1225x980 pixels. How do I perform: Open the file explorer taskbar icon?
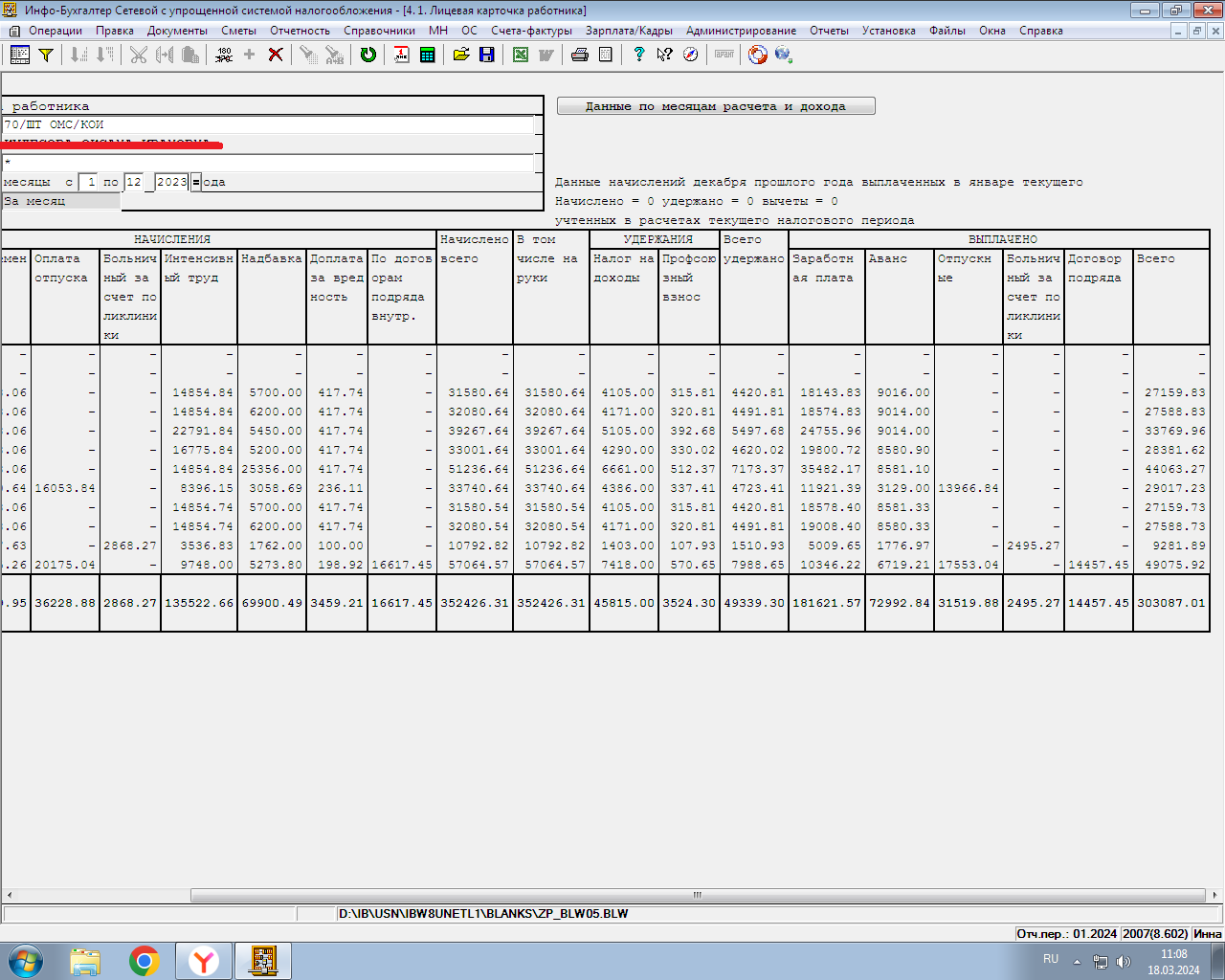85,961
